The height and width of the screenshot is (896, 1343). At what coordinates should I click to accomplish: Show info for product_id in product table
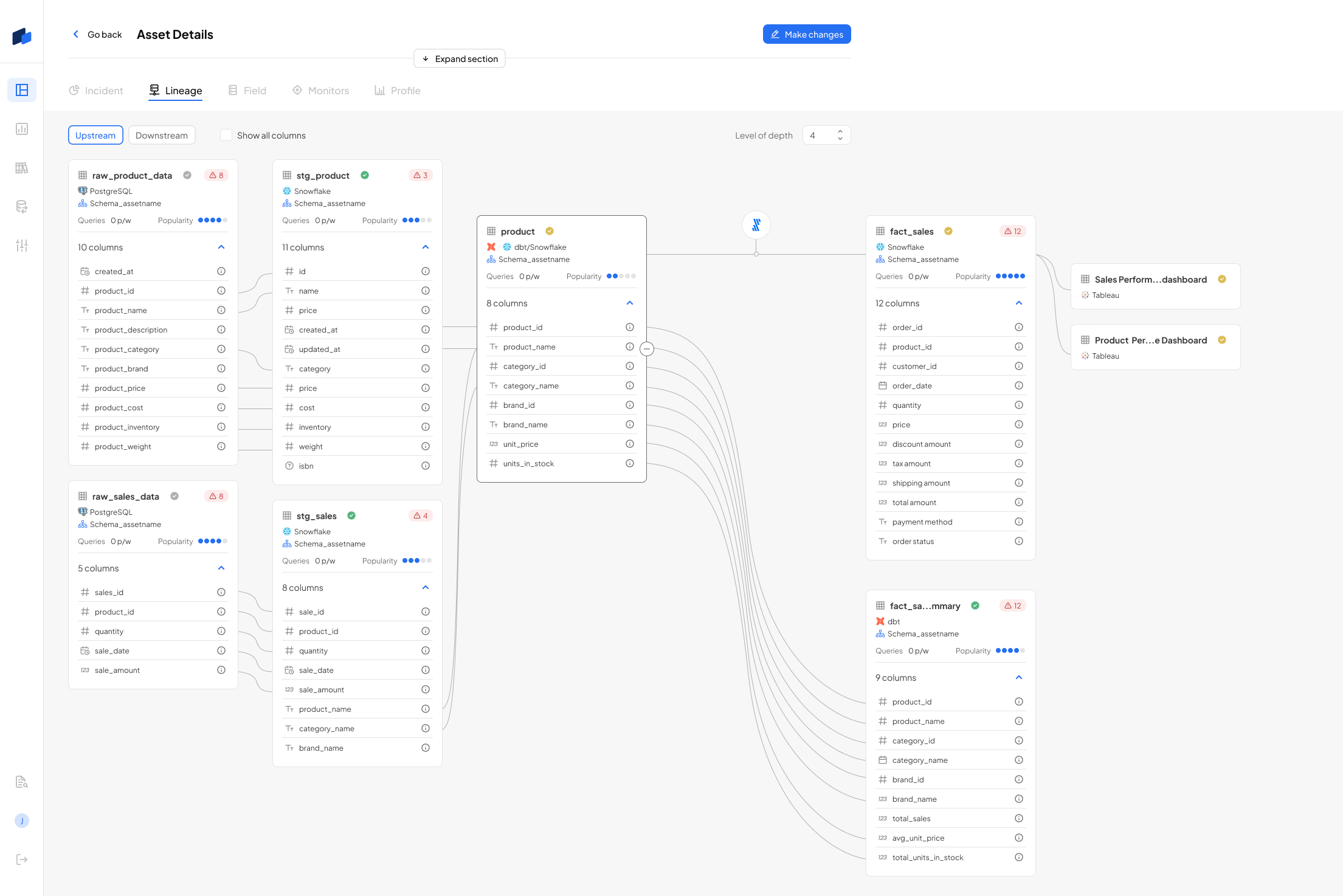tap(630, 327)
